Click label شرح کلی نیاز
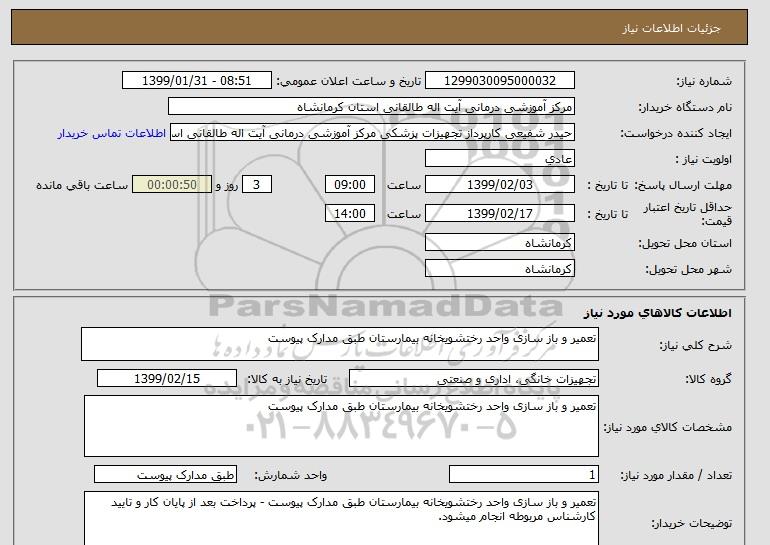The height and width of the screenshot is (545, 770). click(x=695, y=345)
